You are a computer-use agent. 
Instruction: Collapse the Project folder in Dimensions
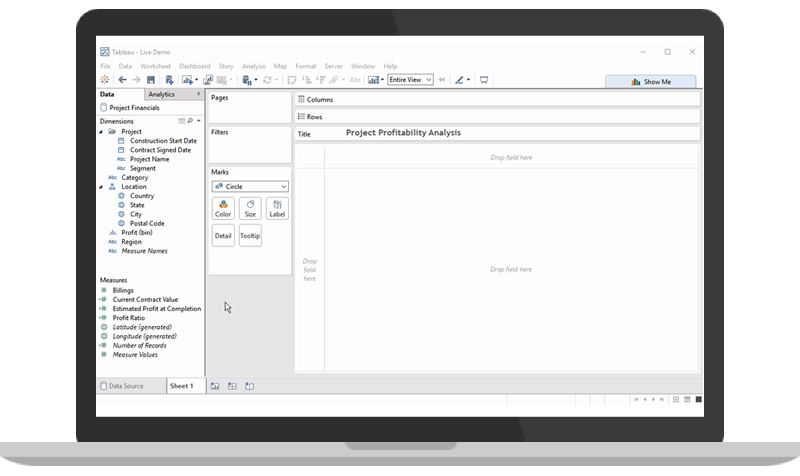tap(101, 132)
